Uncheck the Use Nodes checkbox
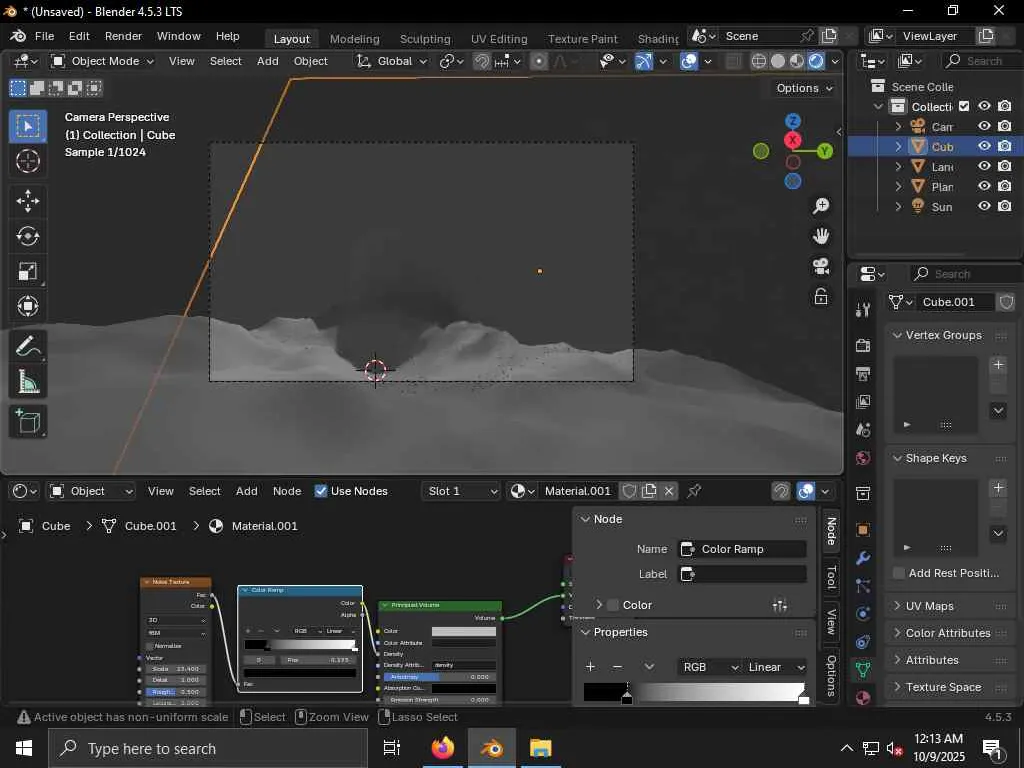This screenshot has width=1024, height=768. (x=321, y=491)
